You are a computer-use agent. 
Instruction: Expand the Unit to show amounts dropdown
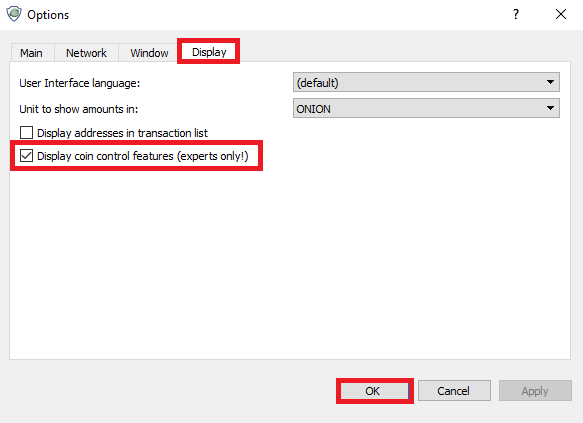[x=426, y=109]
